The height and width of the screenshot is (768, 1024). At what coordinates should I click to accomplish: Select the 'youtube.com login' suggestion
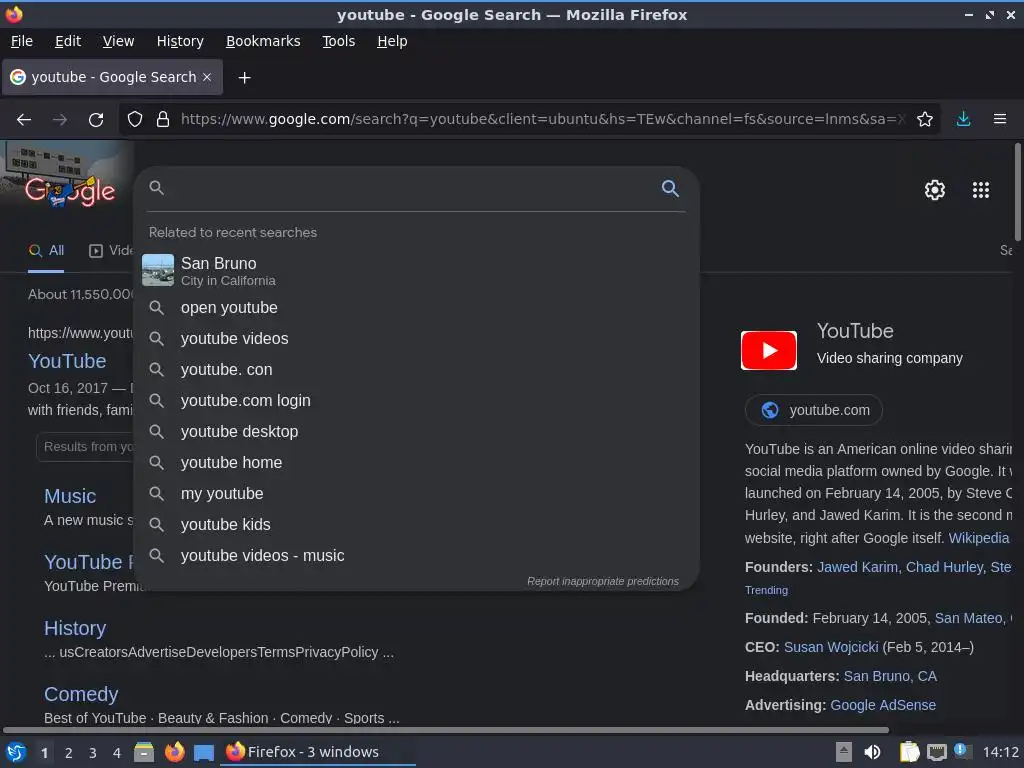coord(417,400)
